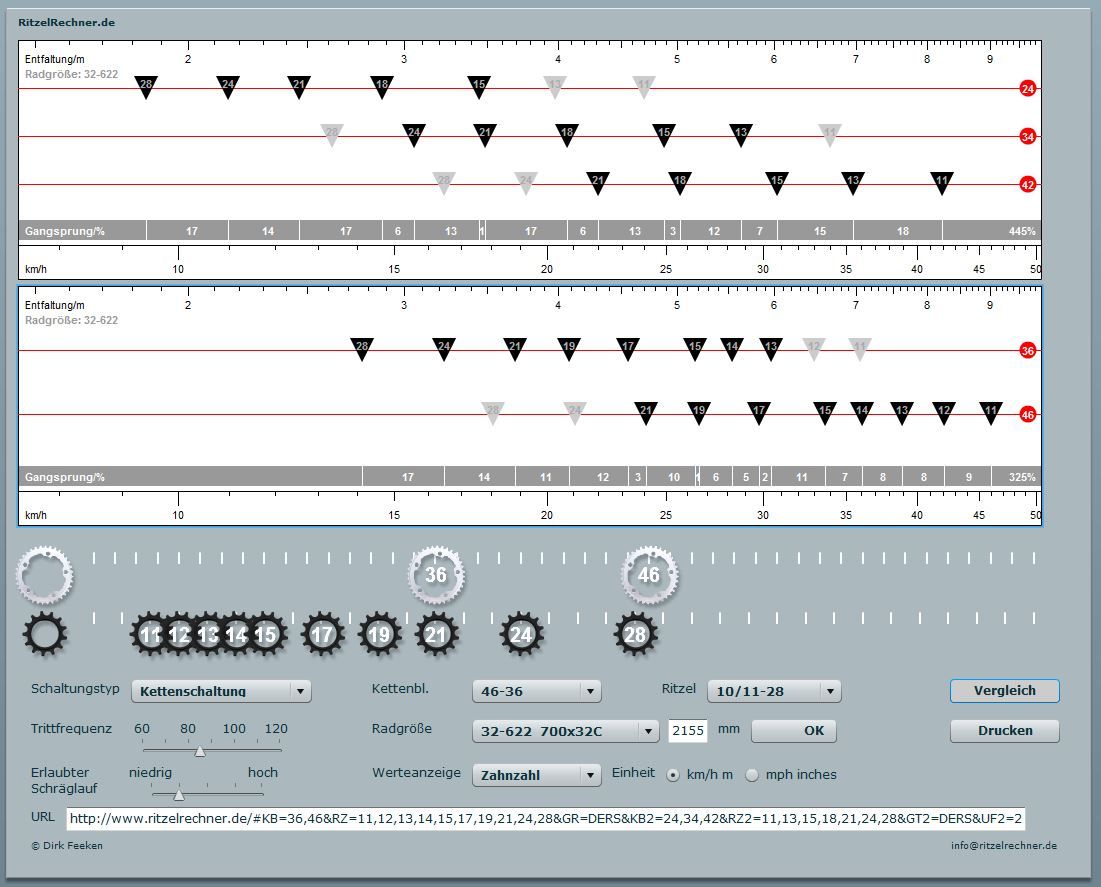Click the empty silver chainring icon
The height and width of the screenshot is (887, 1101).
(44, 575)
